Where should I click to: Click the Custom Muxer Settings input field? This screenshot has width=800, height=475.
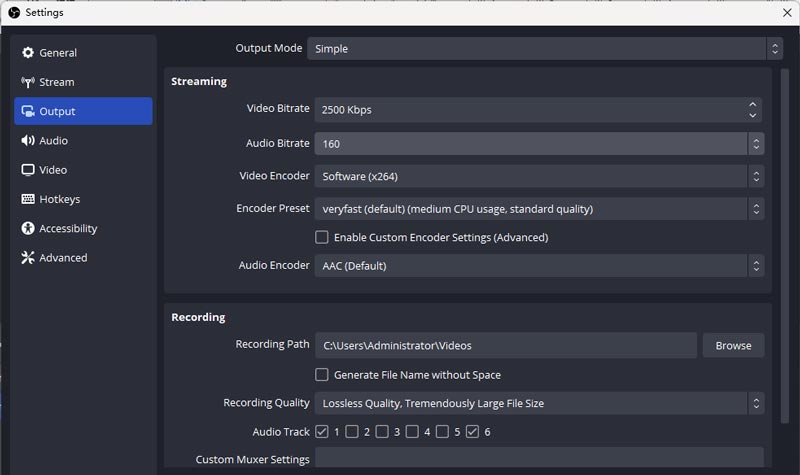538,459
